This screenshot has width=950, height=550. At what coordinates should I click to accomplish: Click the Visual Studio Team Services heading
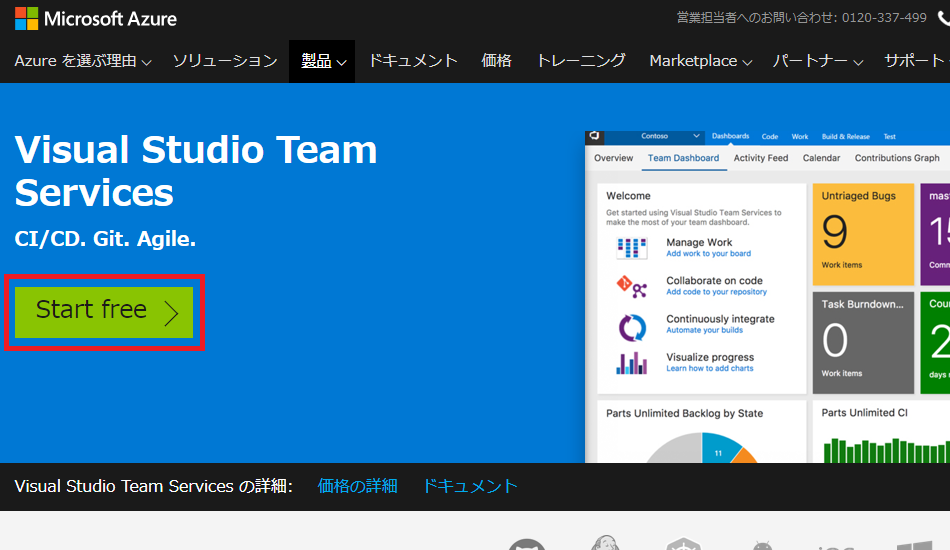tap(196, 171)
